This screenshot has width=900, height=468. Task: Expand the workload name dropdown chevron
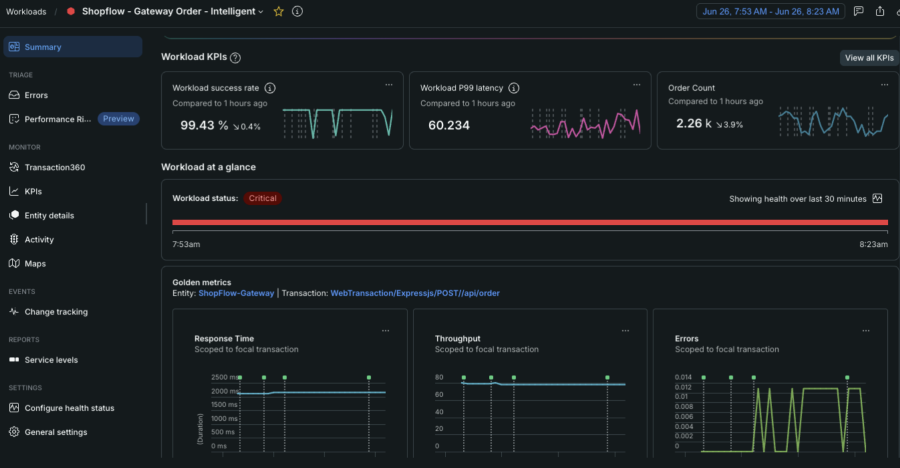tap(261, 12)
